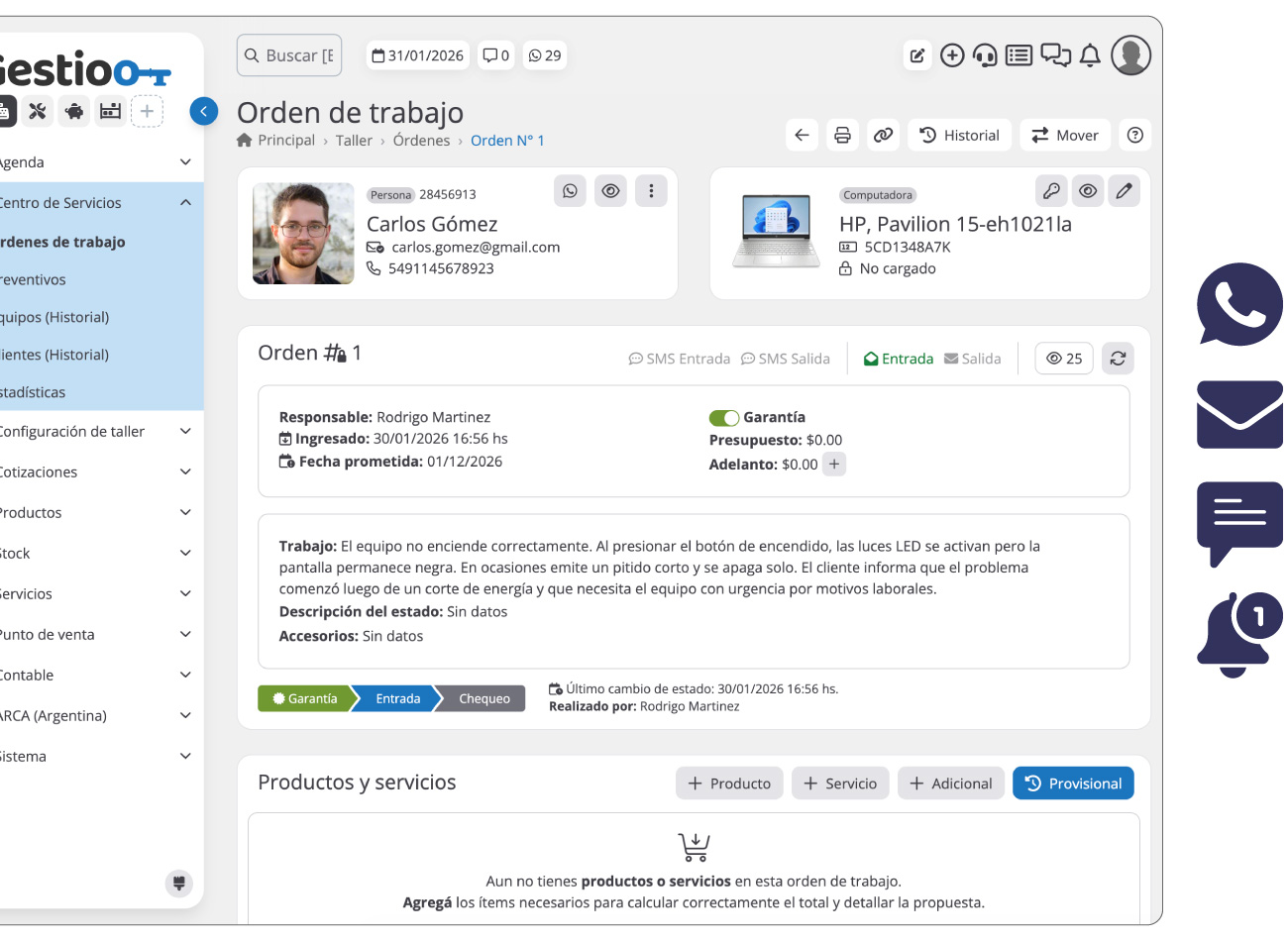Image resolution: width=1288 pixels, height=941 pixels.
Task: Open the list view icon in the top bar
Action: tap(1019, 55)
